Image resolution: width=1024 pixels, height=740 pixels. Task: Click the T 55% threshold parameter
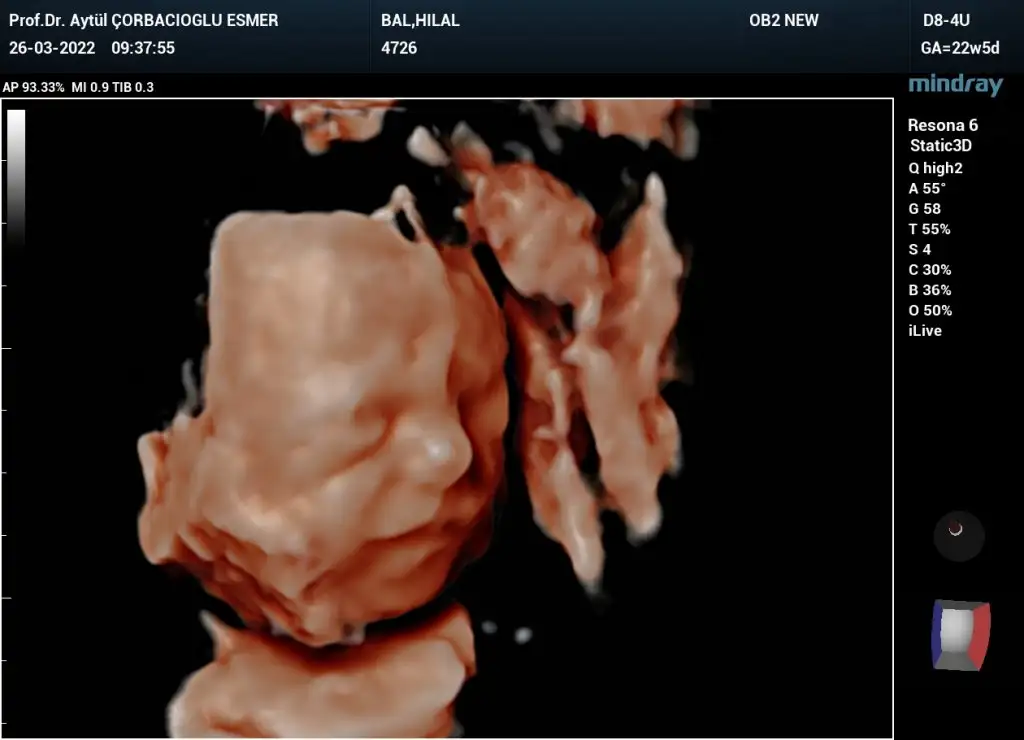(x=929, y=229)
